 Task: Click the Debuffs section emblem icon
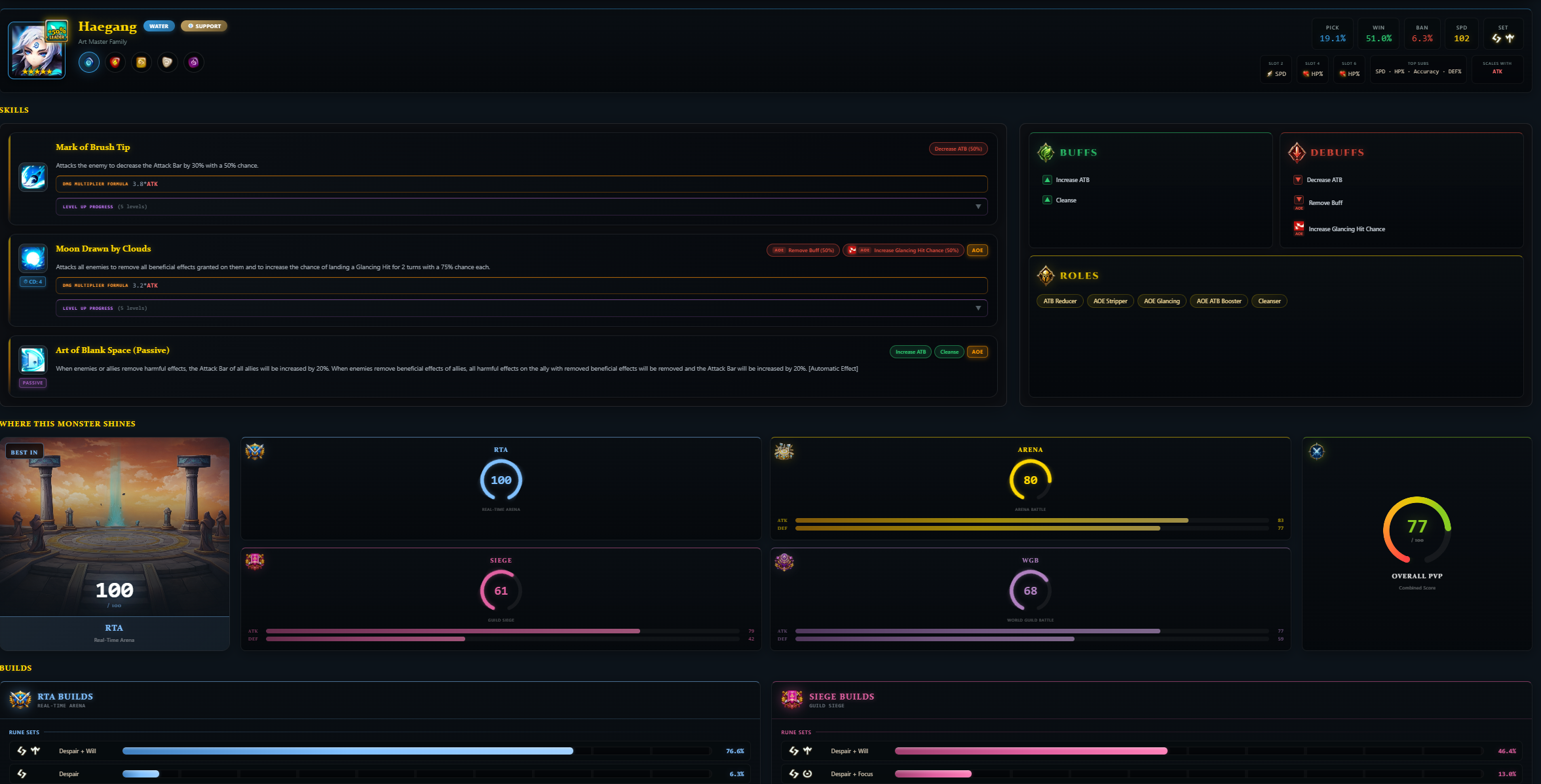[x=1297, y=152]
